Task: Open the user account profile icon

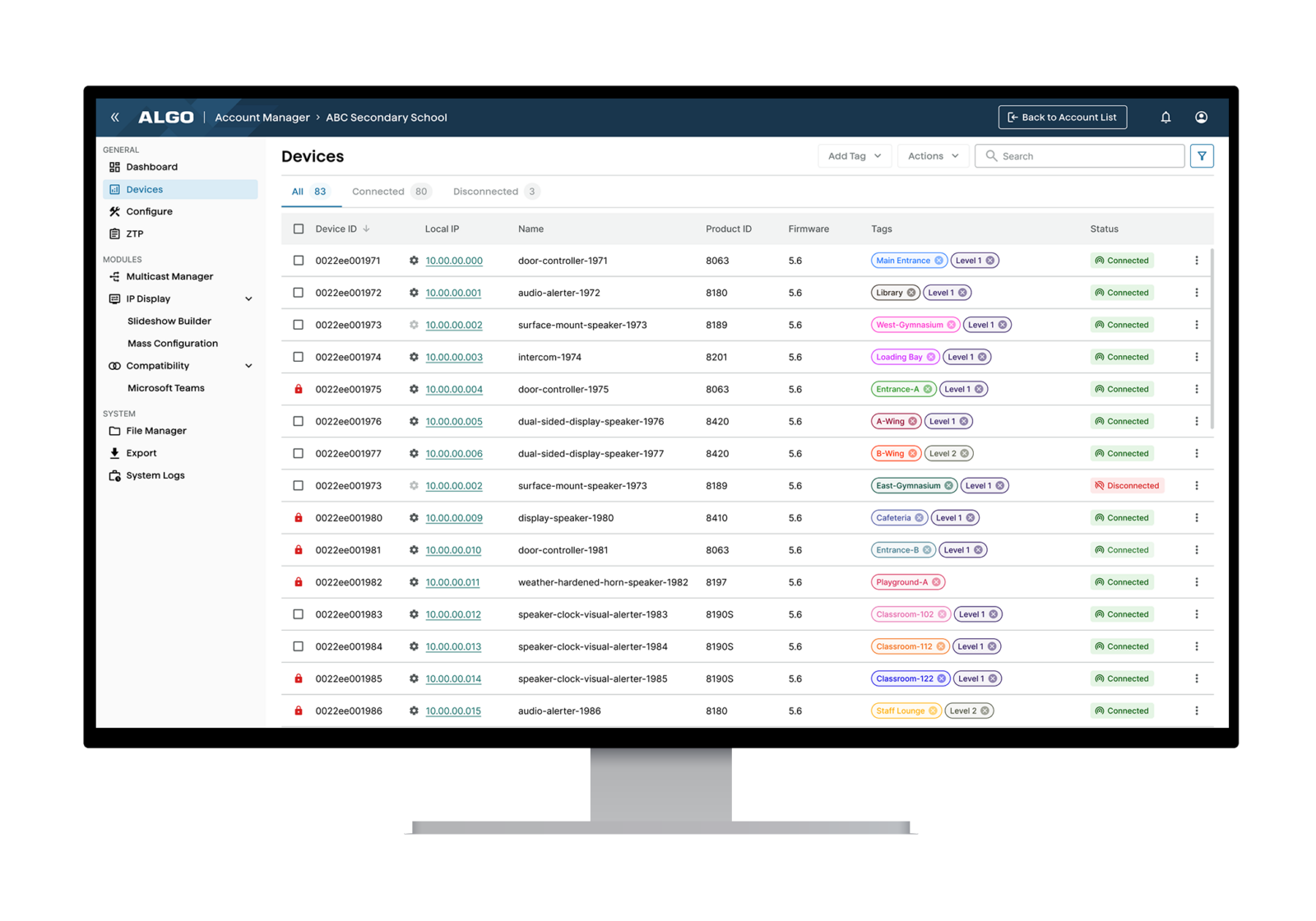Action: (x=1201, y=118)
